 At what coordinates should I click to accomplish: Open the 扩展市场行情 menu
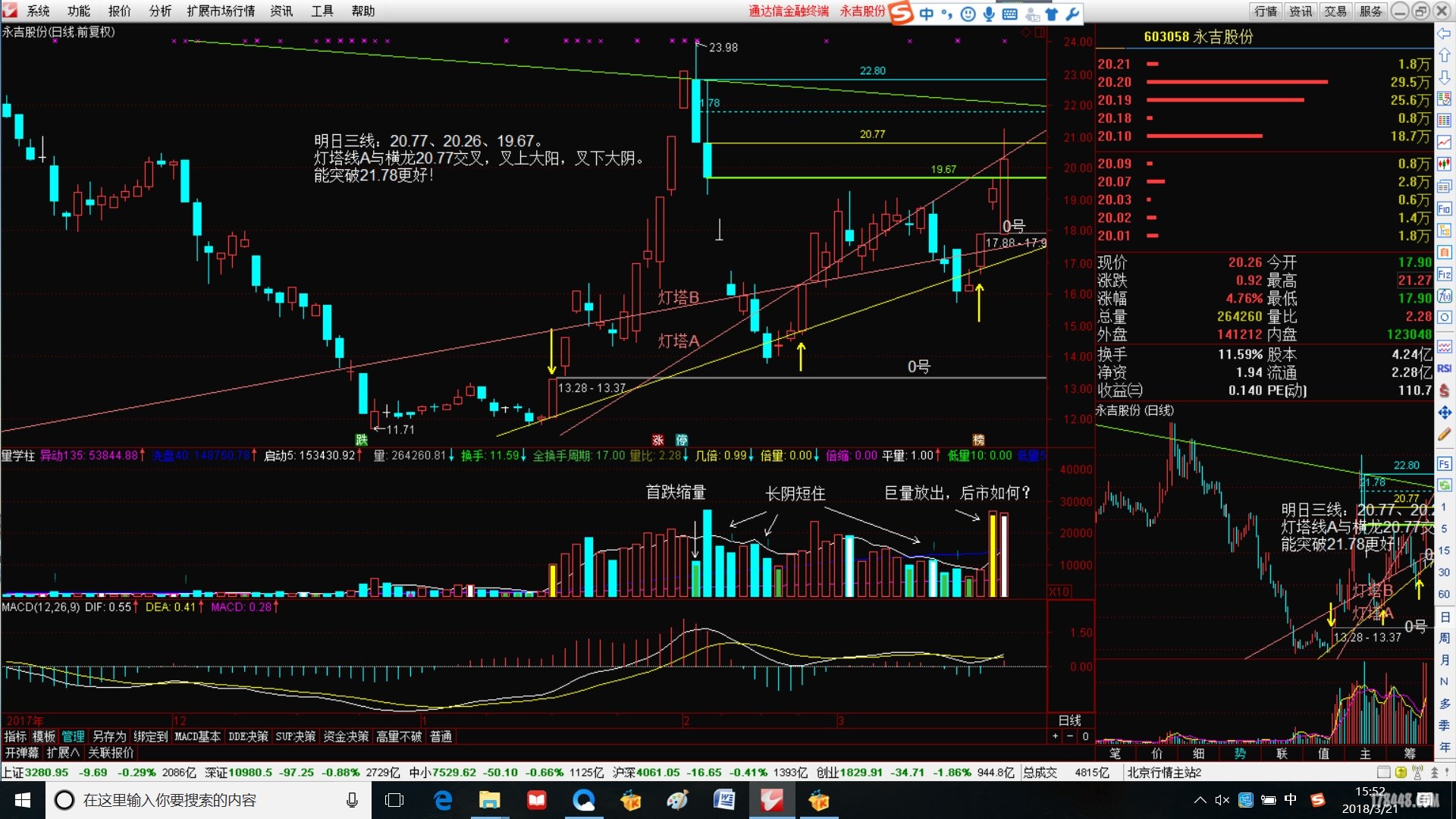tap(221, 11)
